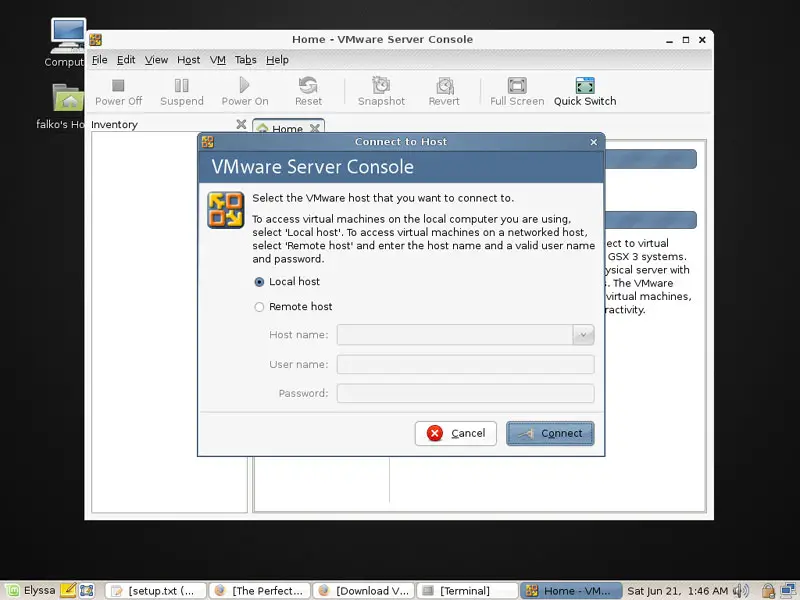Close the VMware Server Console window
Viewport: 800px width, 600px height.
702,40
